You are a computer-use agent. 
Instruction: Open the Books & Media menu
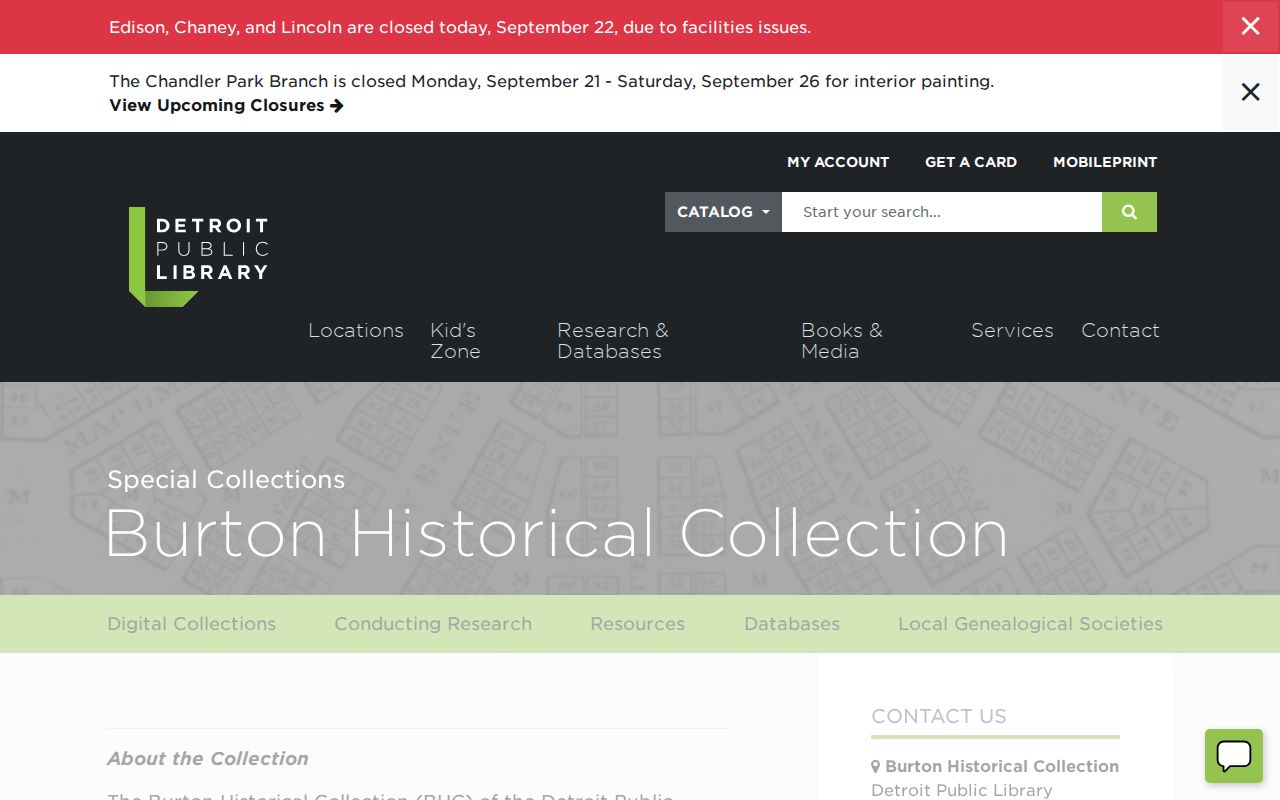[842, 341]
